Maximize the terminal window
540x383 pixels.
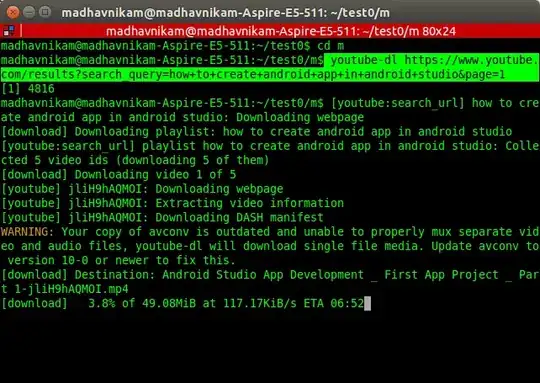coord(45,13)
